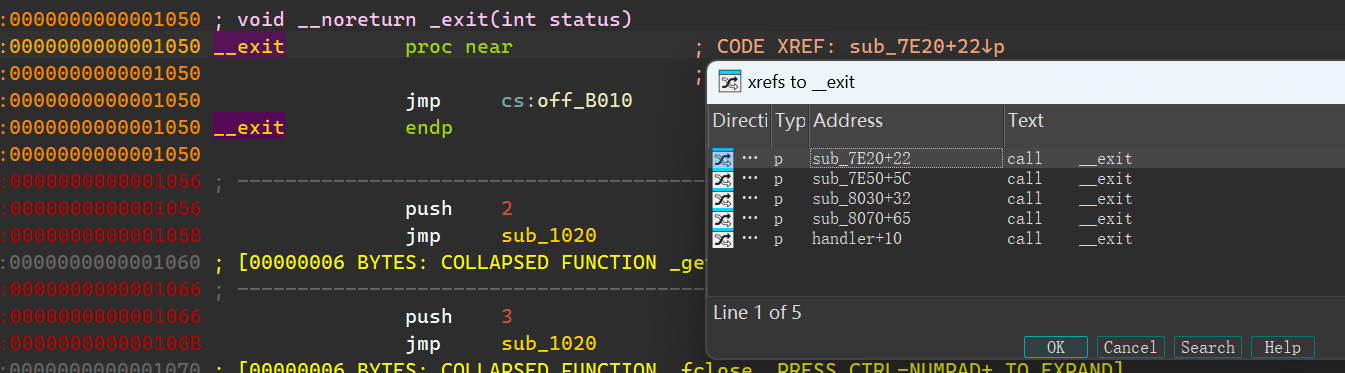Select the xref row for sub_7E20+22

(1027, 158)
